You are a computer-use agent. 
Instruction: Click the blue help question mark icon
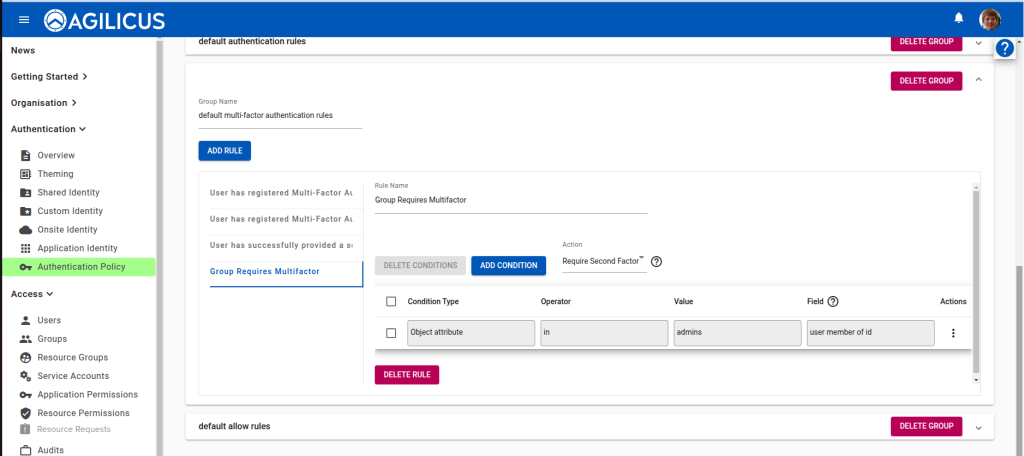coord(1005,48)
